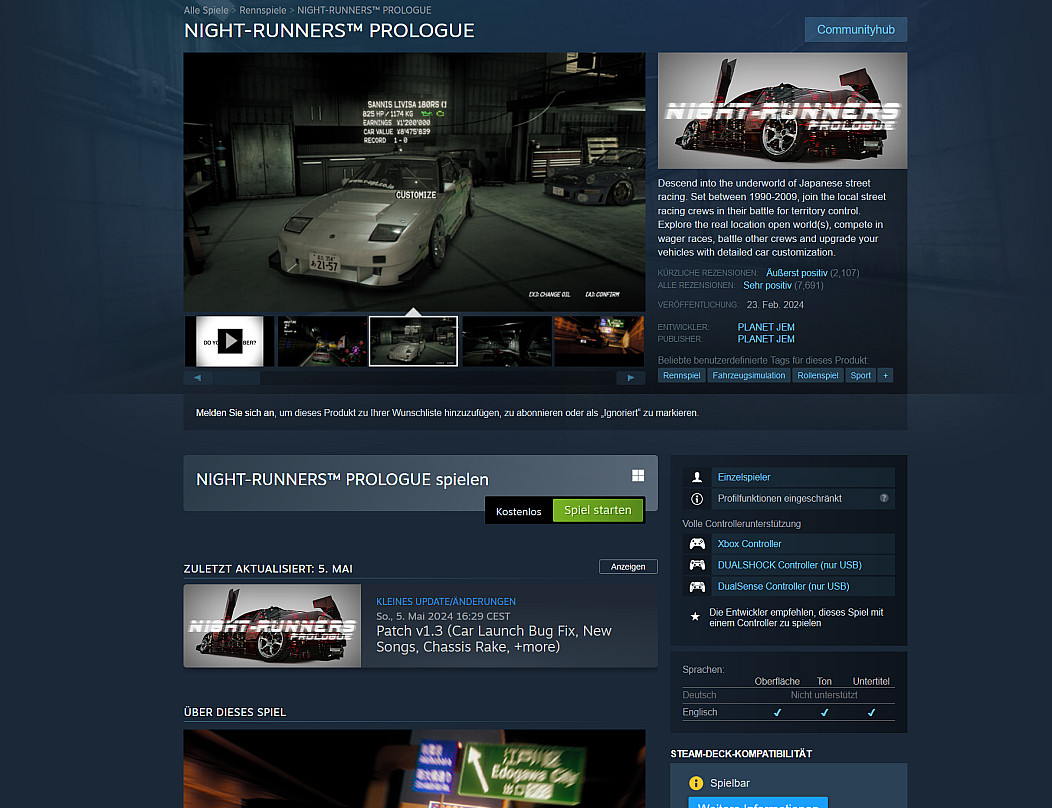The image size is (1052, 808).
Task: Click 'Melden Sie sich an' login link
Action: pos(235,413)
